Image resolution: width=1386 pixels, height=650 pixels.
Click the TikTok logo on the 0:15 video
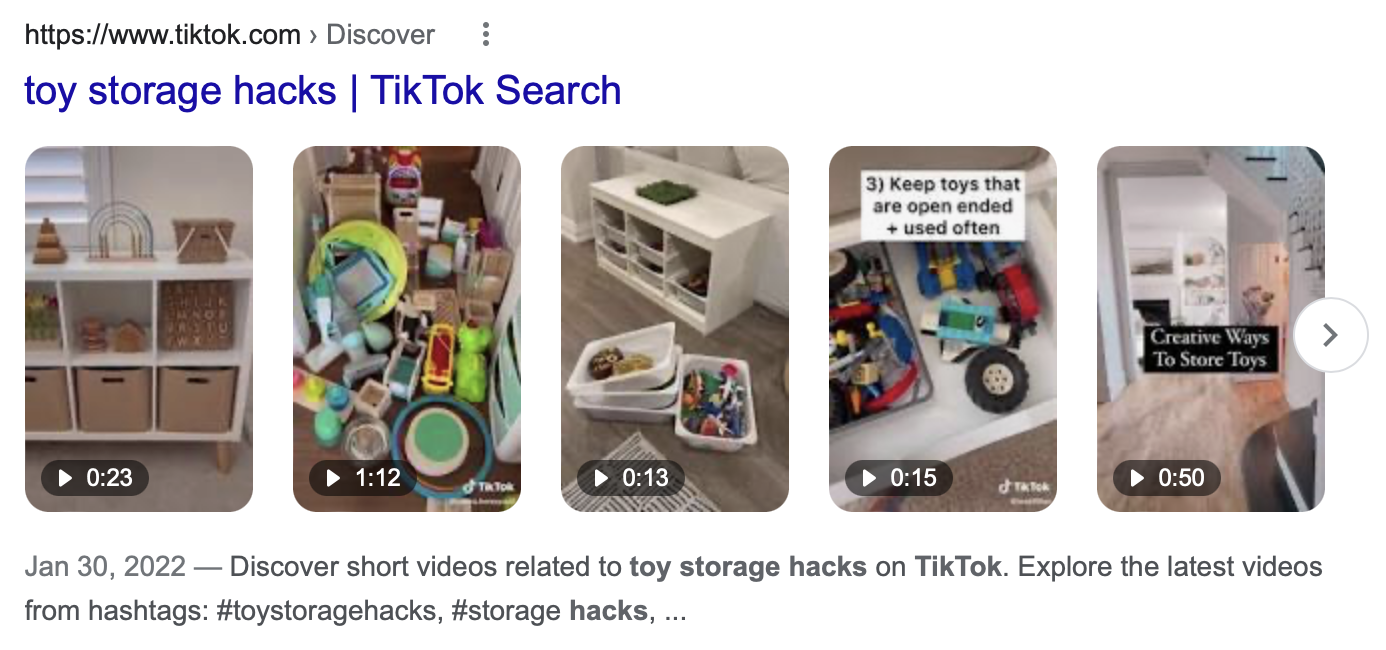(x=1023, y=487)
